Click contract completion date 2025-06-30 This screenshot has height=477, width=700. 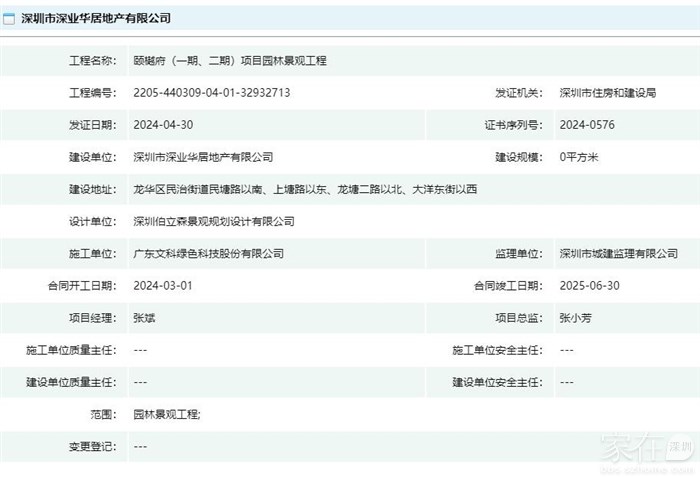pyautogui.click(x=590, y=285)
